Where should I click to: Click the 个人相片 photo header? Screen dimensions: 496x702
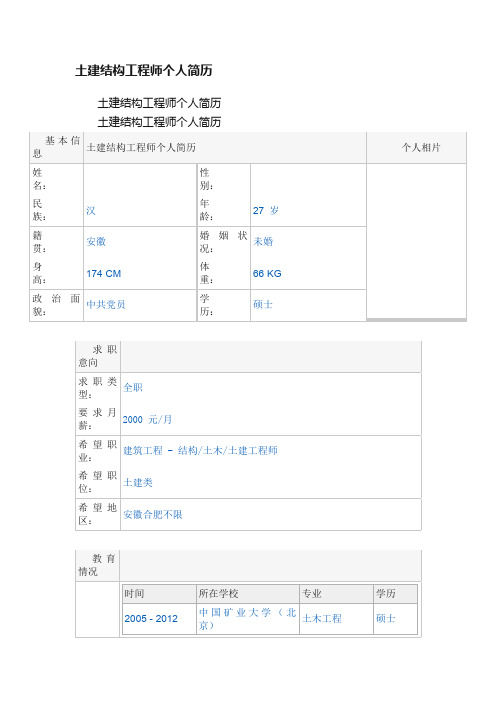[x=421, y=147]
